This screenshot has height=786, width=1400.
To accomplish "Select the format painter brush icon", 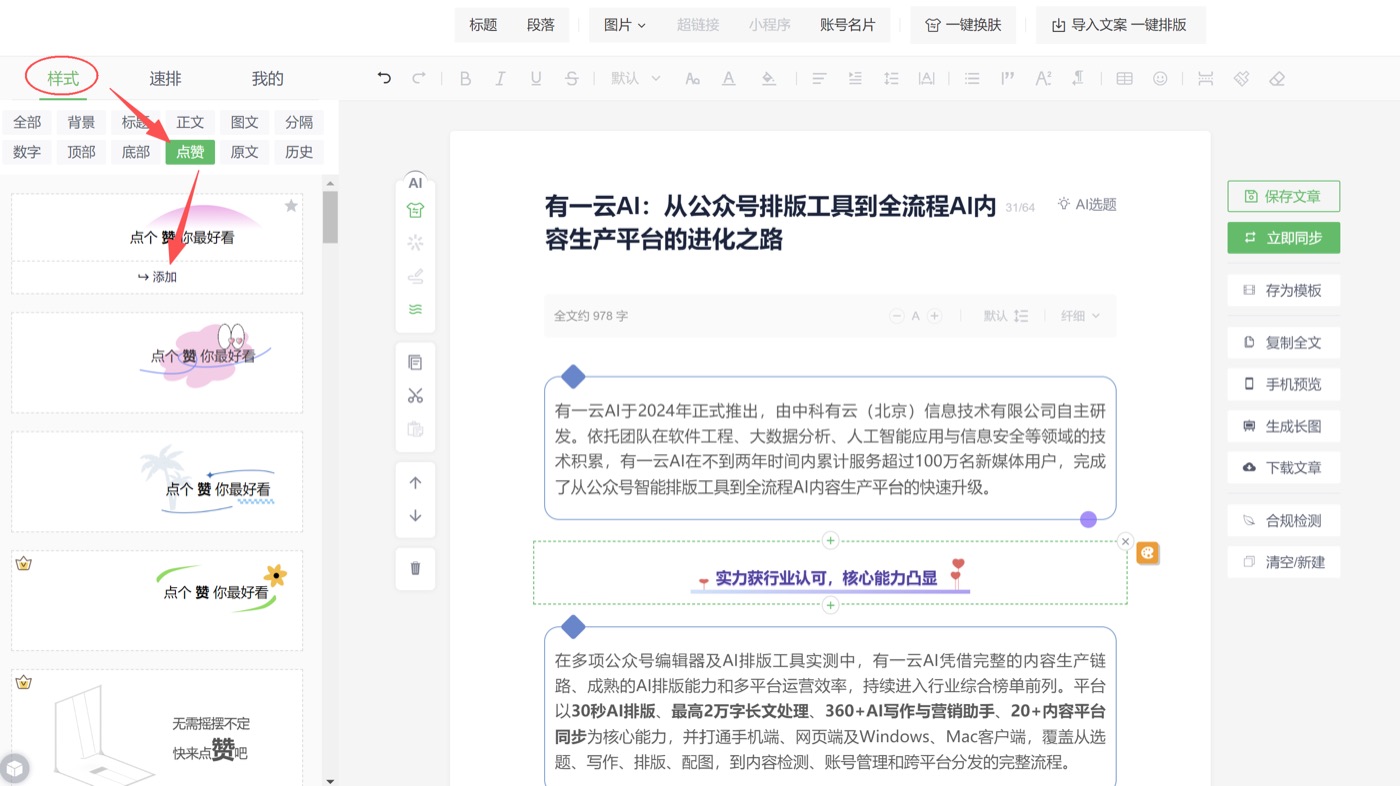I will pyautogui.click(x=1241, y=78).
